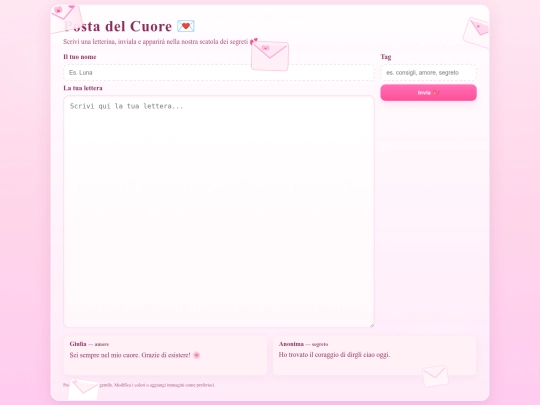This screenshot has width=540, height=405.
Task: Click the 'amore' tag on Giulia's card
Action: [x=102, y=344]
